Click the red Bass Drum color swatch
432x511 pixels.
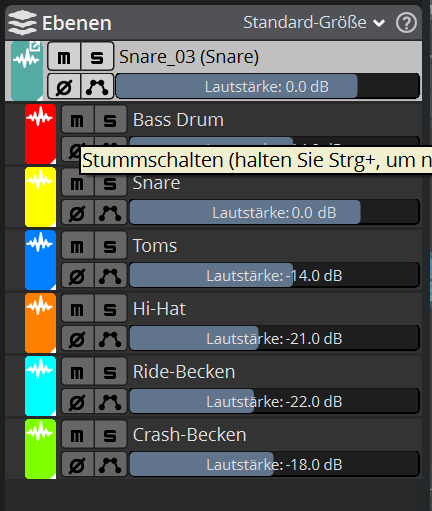[x=40, y=134]
